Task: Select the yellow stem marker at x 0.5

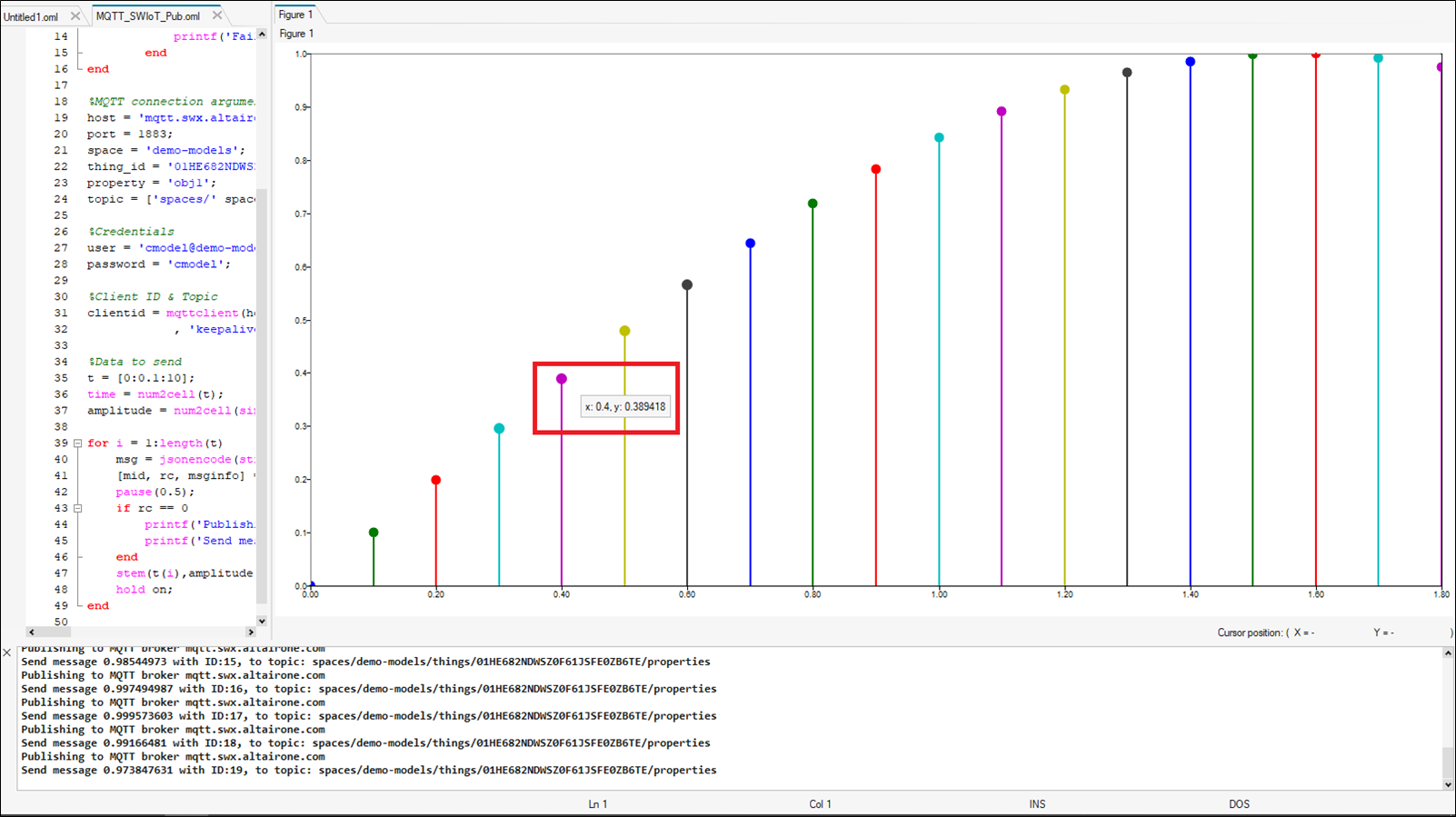Action: 624,332
